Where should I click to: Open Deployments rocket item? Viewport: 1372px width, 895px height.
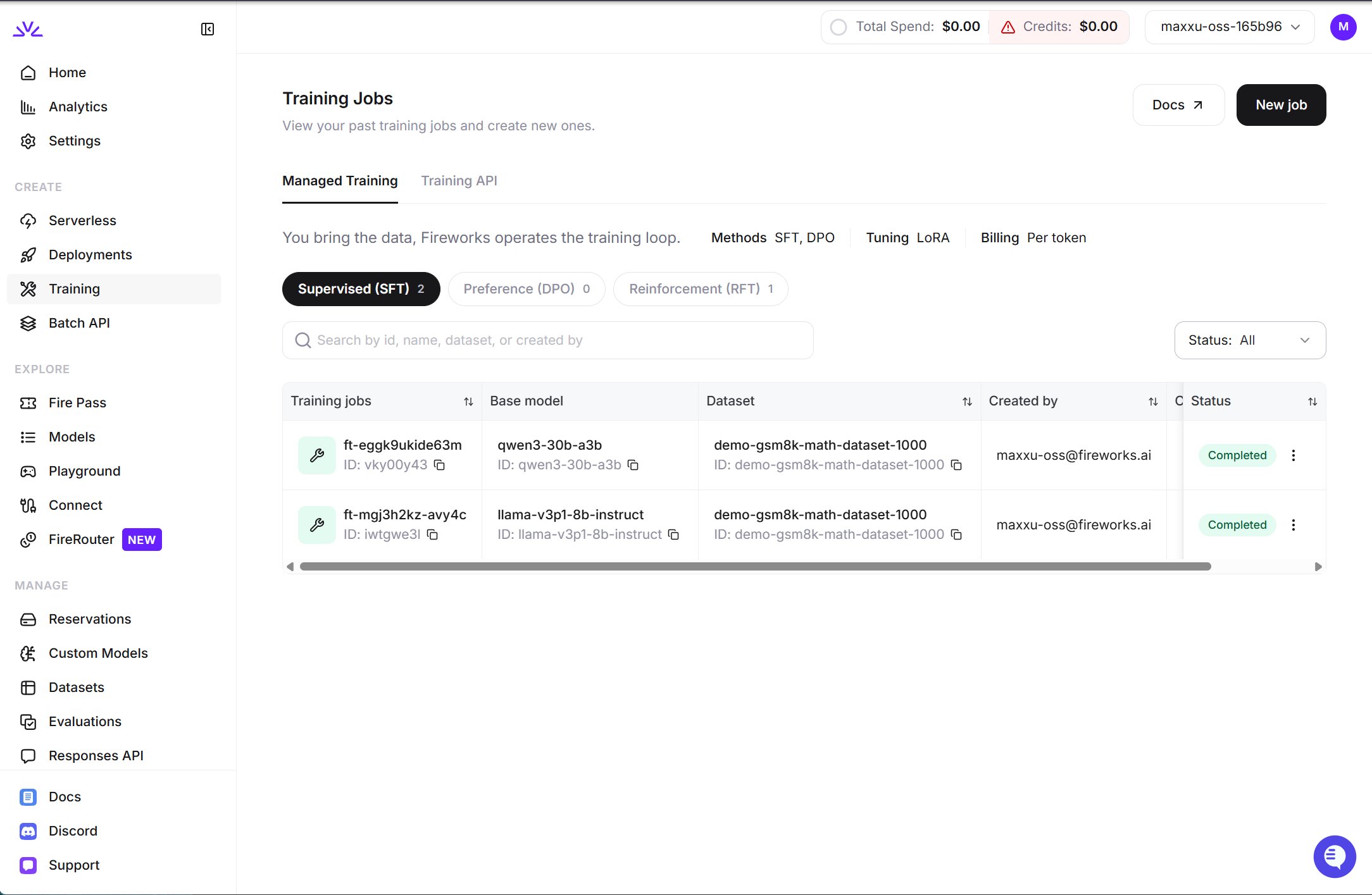pyautogui.click(x=114, y=255)
